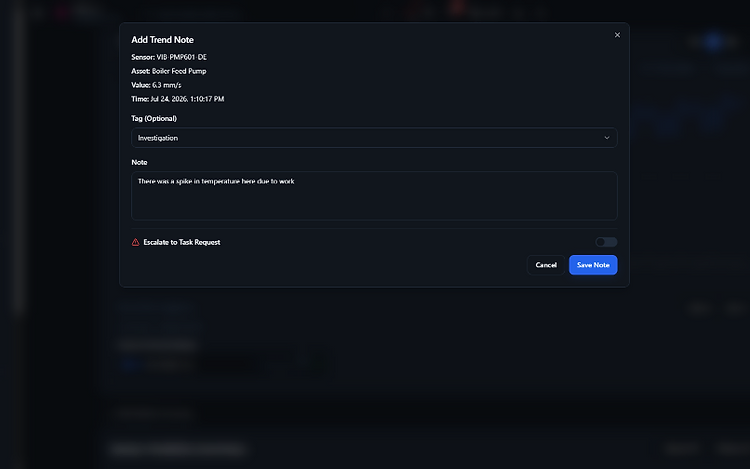Select the Value: 6.3 mm/s text
This screenshot has height=469, width=750.
[x=156, y=85]
